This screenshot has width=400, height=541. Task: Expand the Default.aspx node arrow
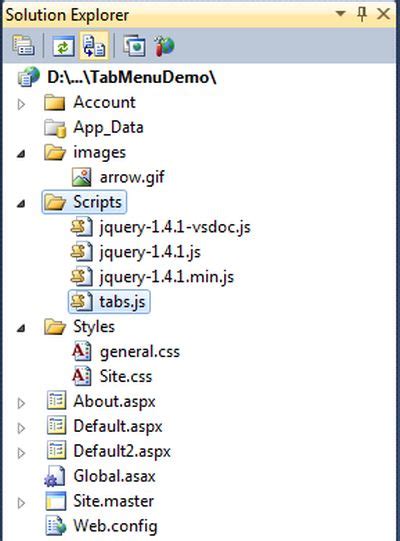(21, 428)
